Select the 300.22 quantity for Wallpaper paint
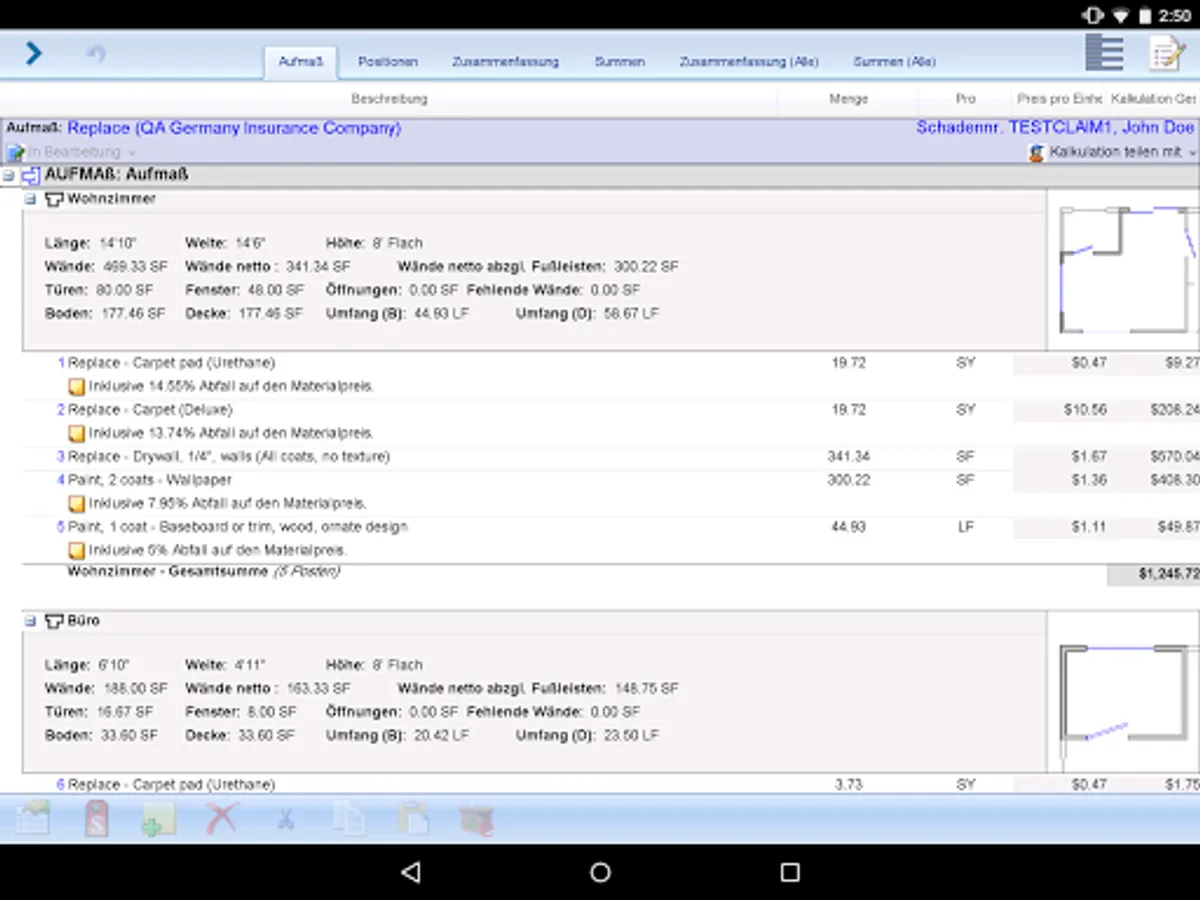This screenshot has height=900, width=1200. [x=848, y=480]
